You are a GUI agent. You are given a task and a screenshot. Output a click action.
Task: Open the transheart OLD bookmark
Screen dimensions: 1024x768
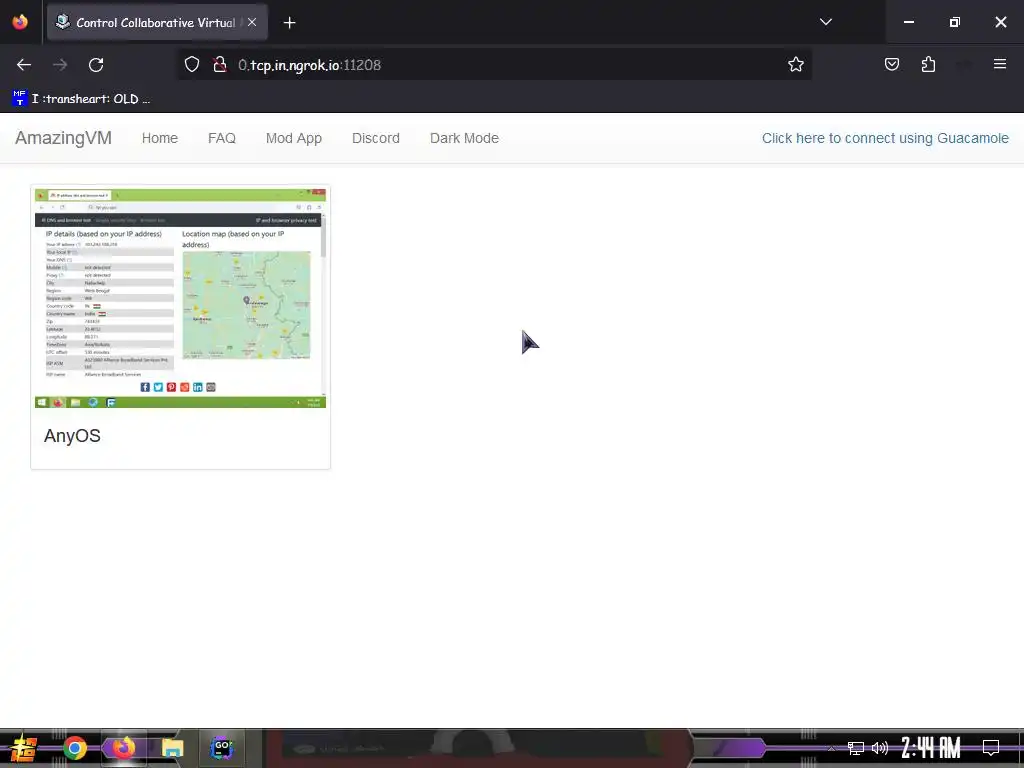81,99
